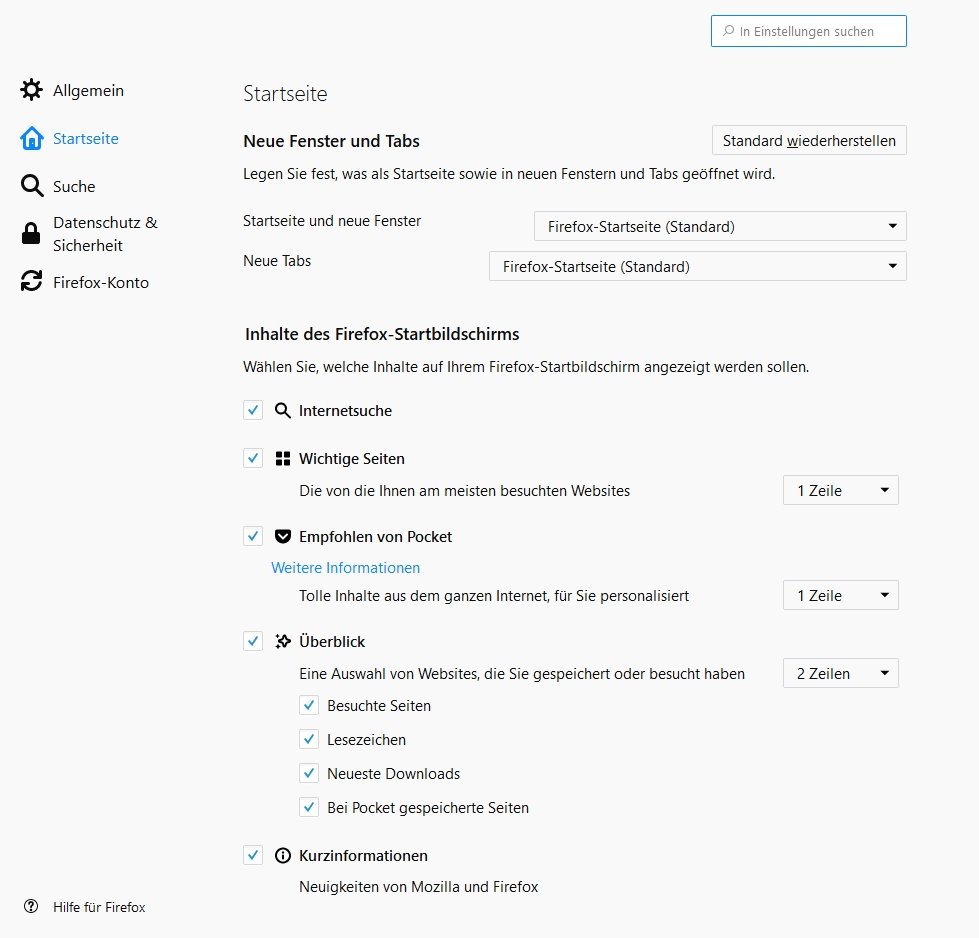
Task: Click the Suche magnifier icon in sidebar
Action: point(32,186)
